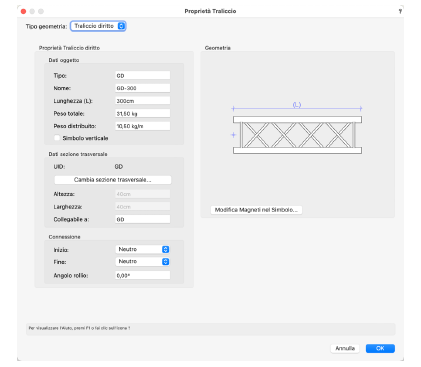Click the Geometria section label

pyautogui.click(x=218, y=48)
